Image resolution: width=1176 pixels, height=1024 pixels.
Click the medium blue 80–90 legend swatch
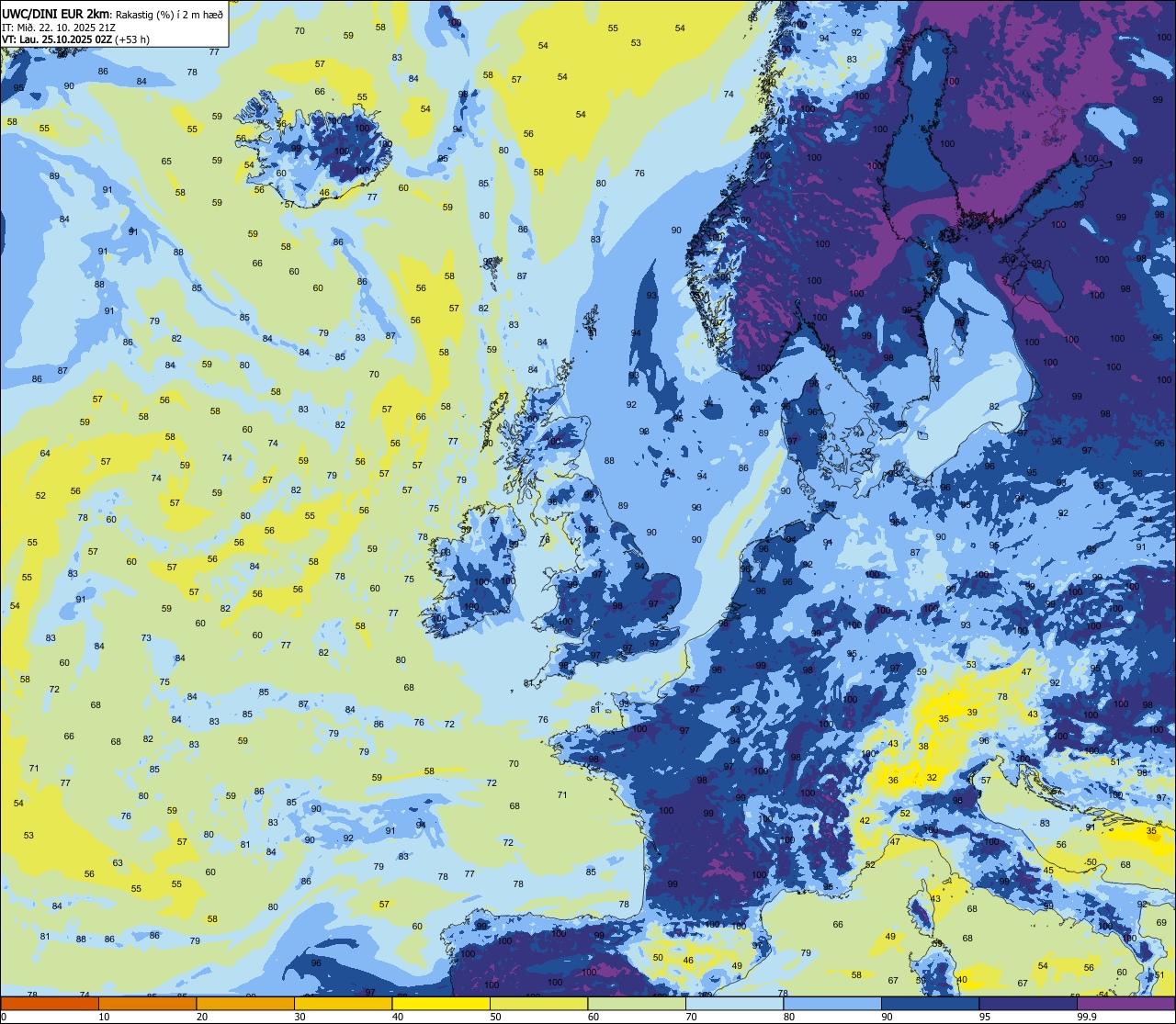pyautogui.click(x=832, y=1003)
